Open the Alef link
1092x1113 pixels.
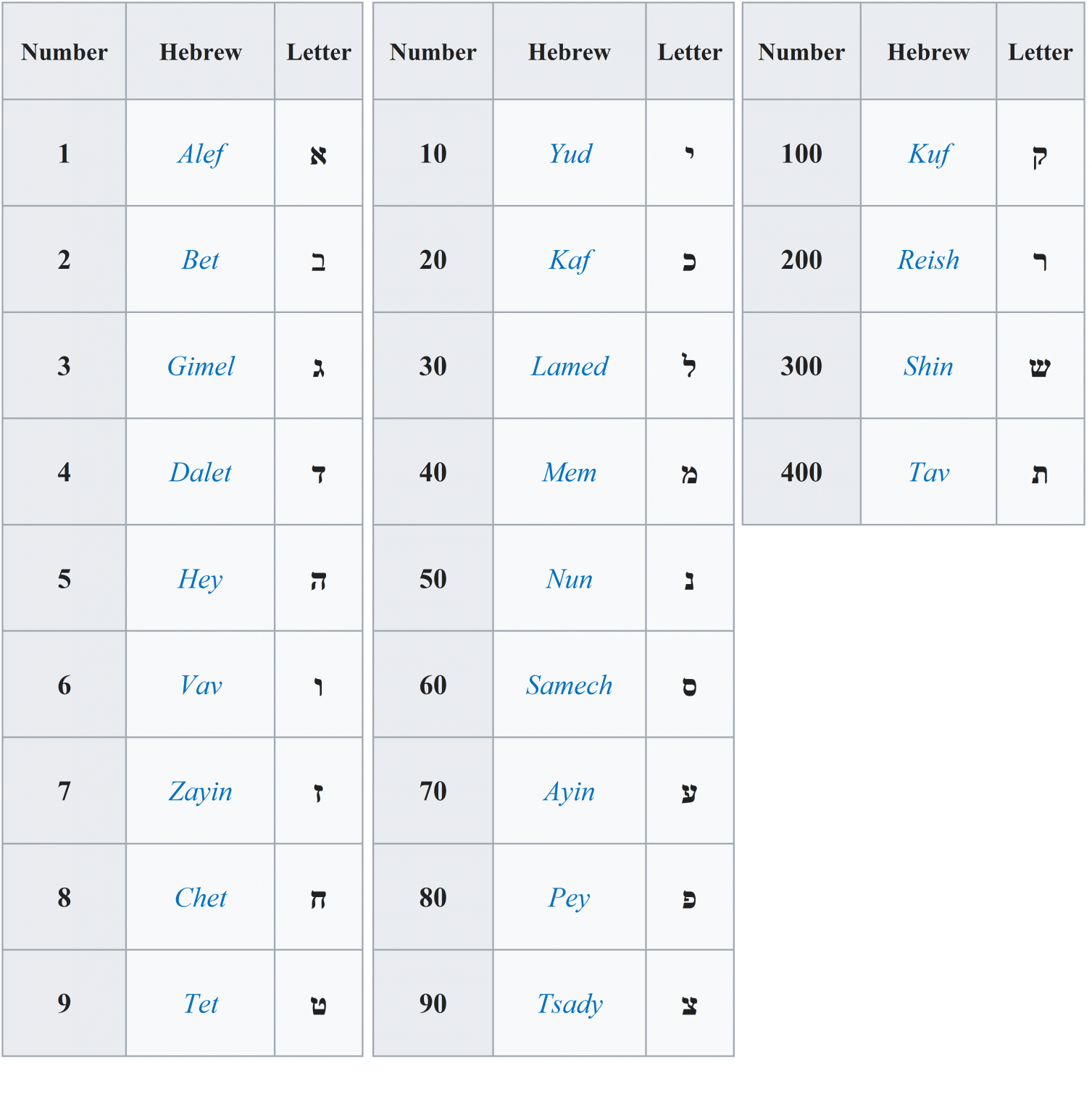[201, 154]
